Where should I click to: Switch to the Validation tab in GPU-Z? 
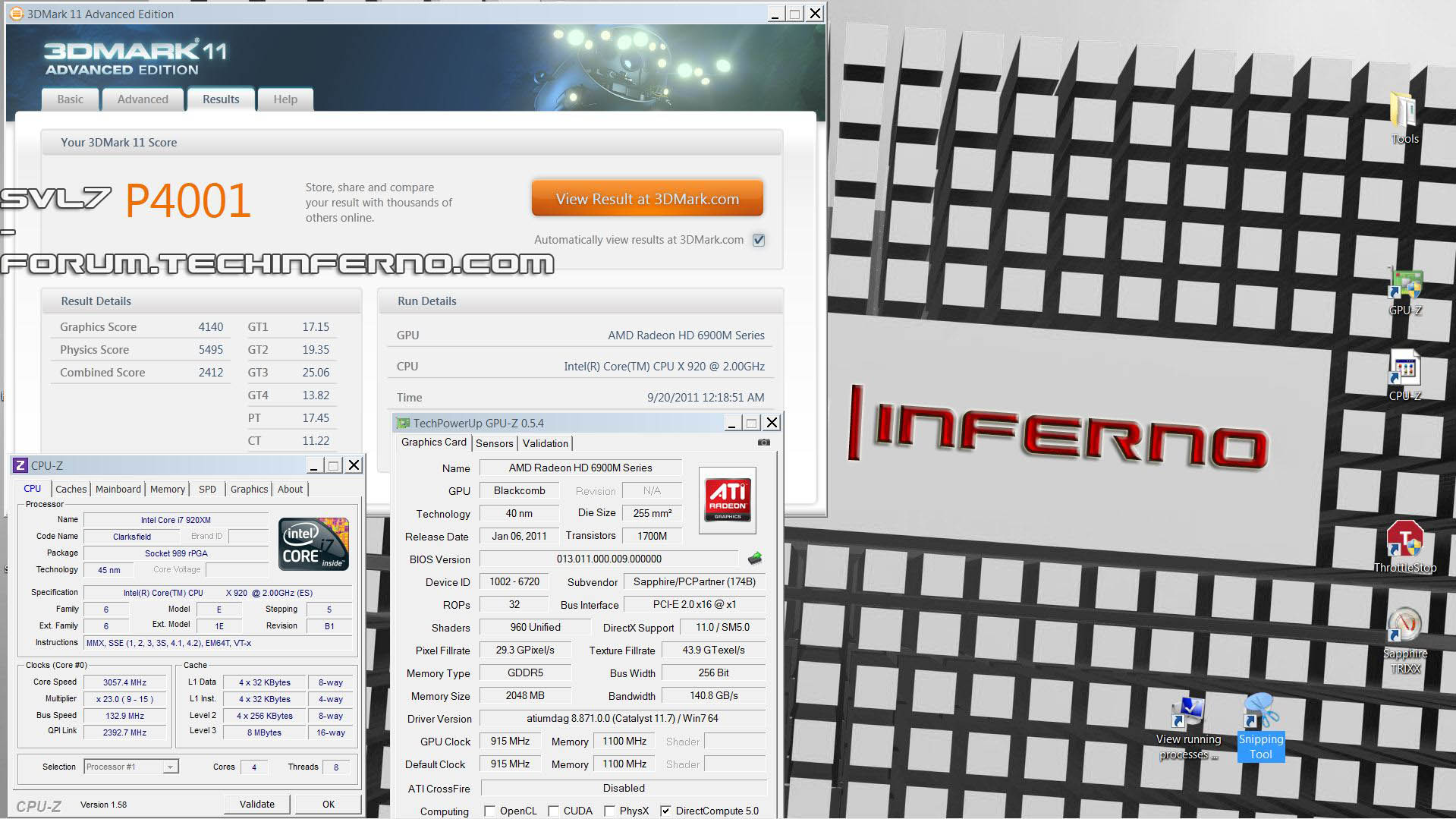coord(546,443)
